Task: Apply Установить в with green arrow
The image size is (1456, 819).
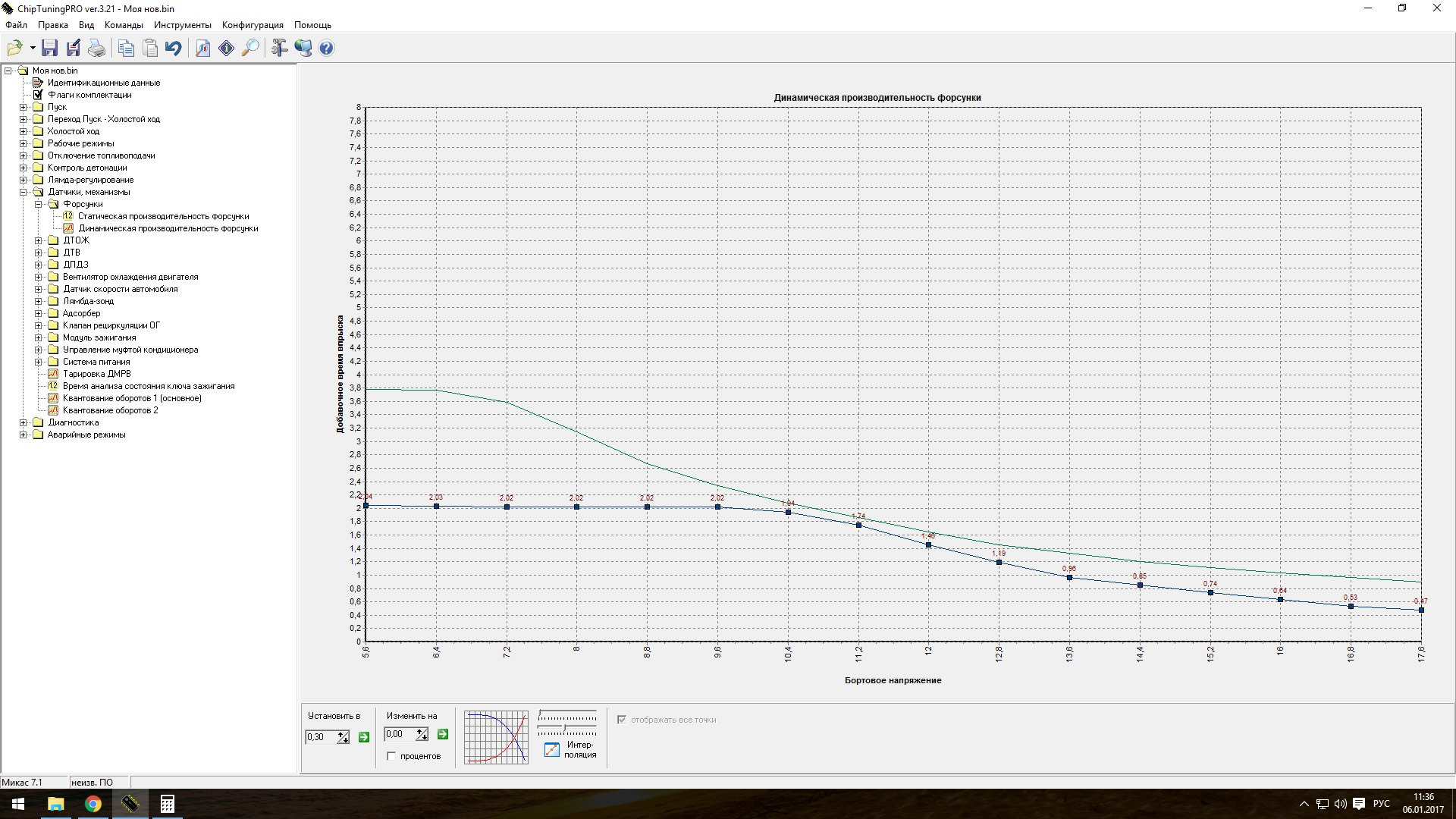Action: pos(364,736)
